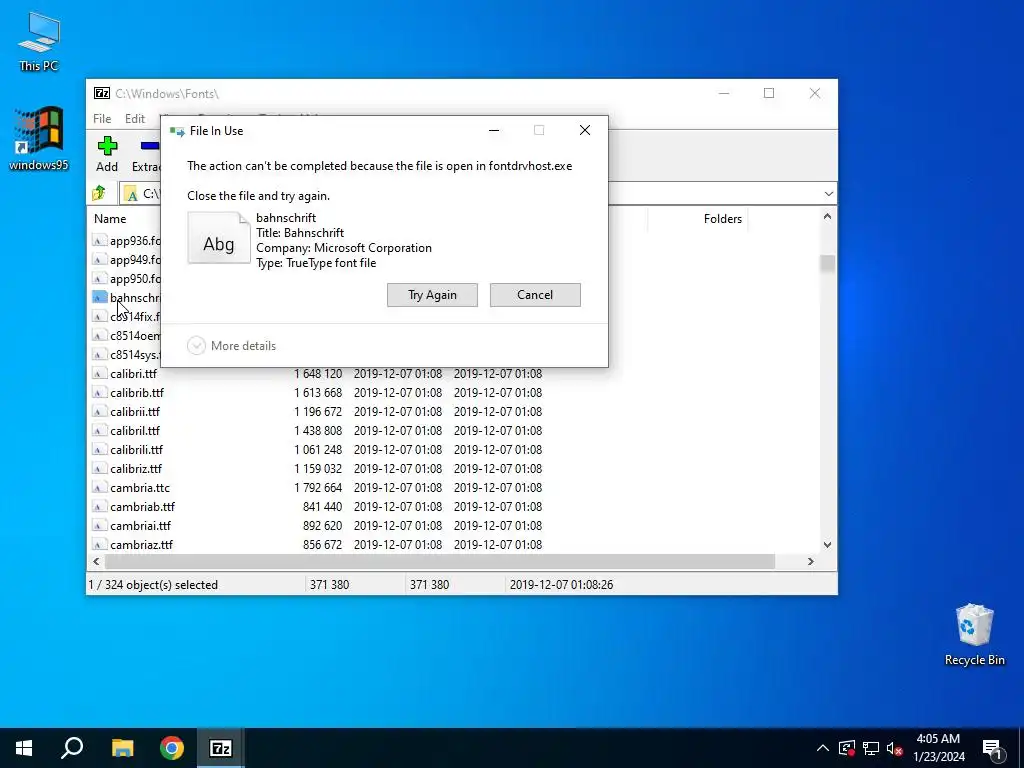Expand More details in dialog
Image resolution: width=1024 pixels, height=768 pixels.
click(232, 345)
